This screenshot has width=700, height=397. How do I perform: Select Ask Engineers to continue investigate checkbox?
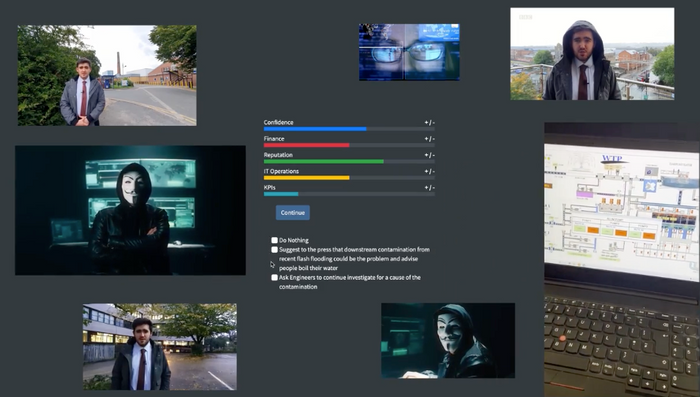point(275,277)
